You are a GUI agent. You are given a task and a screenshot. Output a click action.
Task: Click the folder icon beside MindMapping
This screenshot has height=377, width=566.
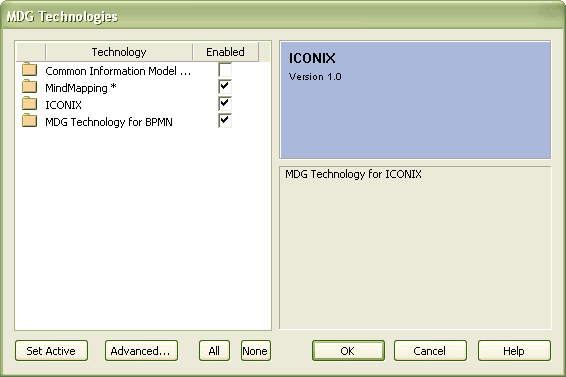coord(29,87)
